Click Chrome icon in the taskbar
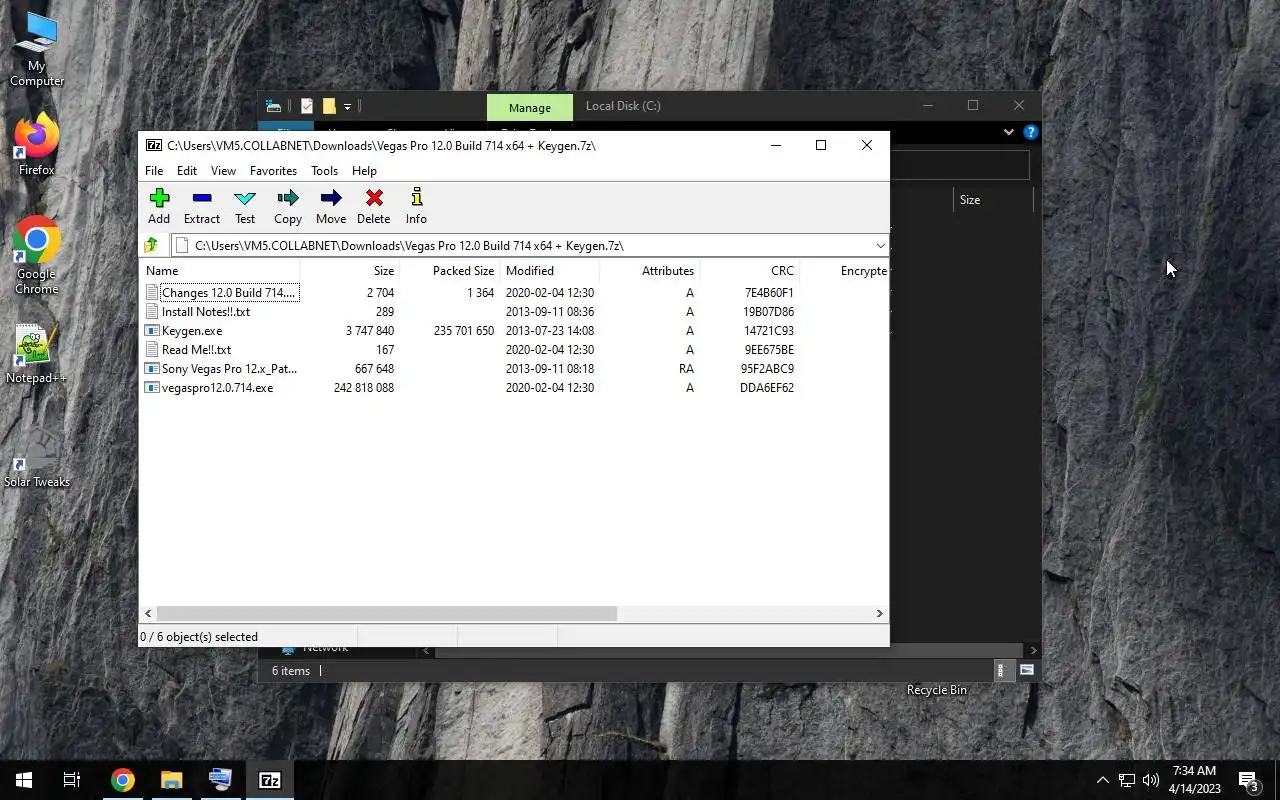This screenshot has height=800, width=1280. (x=123, y=780)
